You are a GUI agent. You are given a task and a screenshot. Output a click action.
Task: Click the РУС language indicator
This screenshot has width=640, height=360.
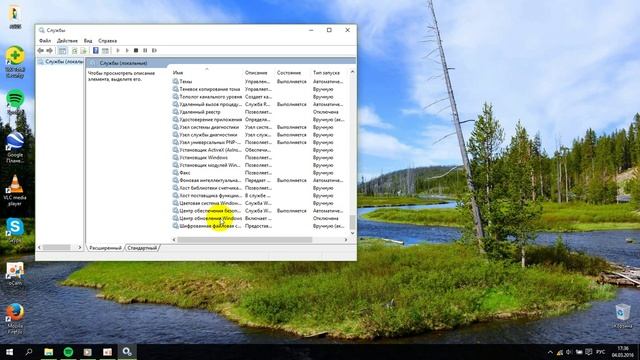(600, 352)
